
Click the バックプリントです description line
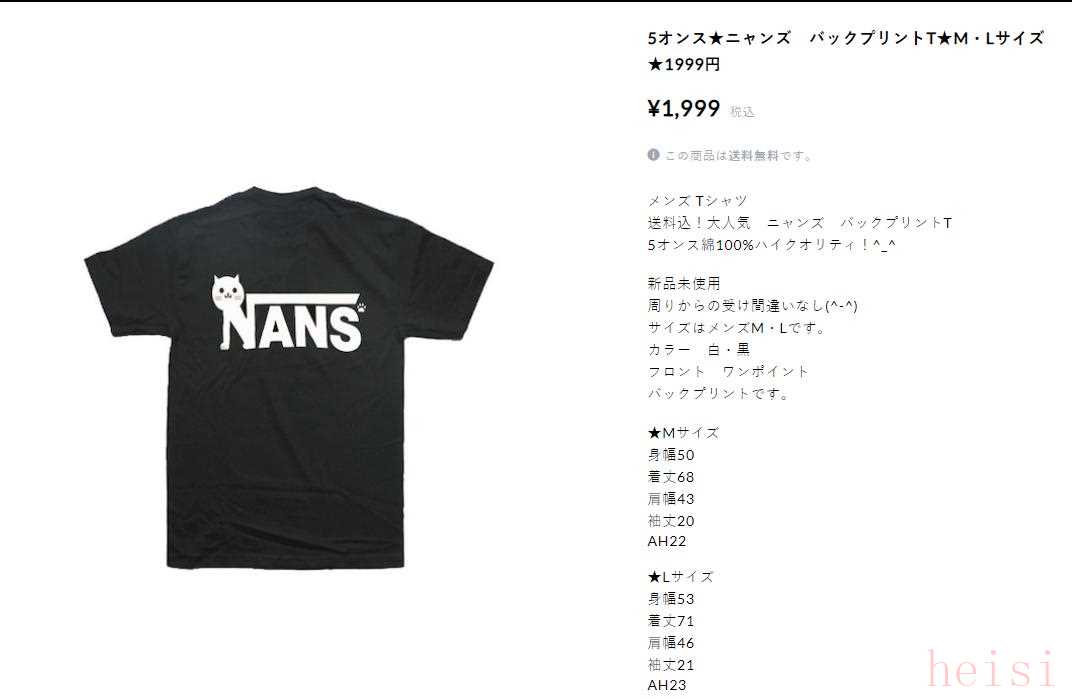pyautogui.click(x=719, y=393)
